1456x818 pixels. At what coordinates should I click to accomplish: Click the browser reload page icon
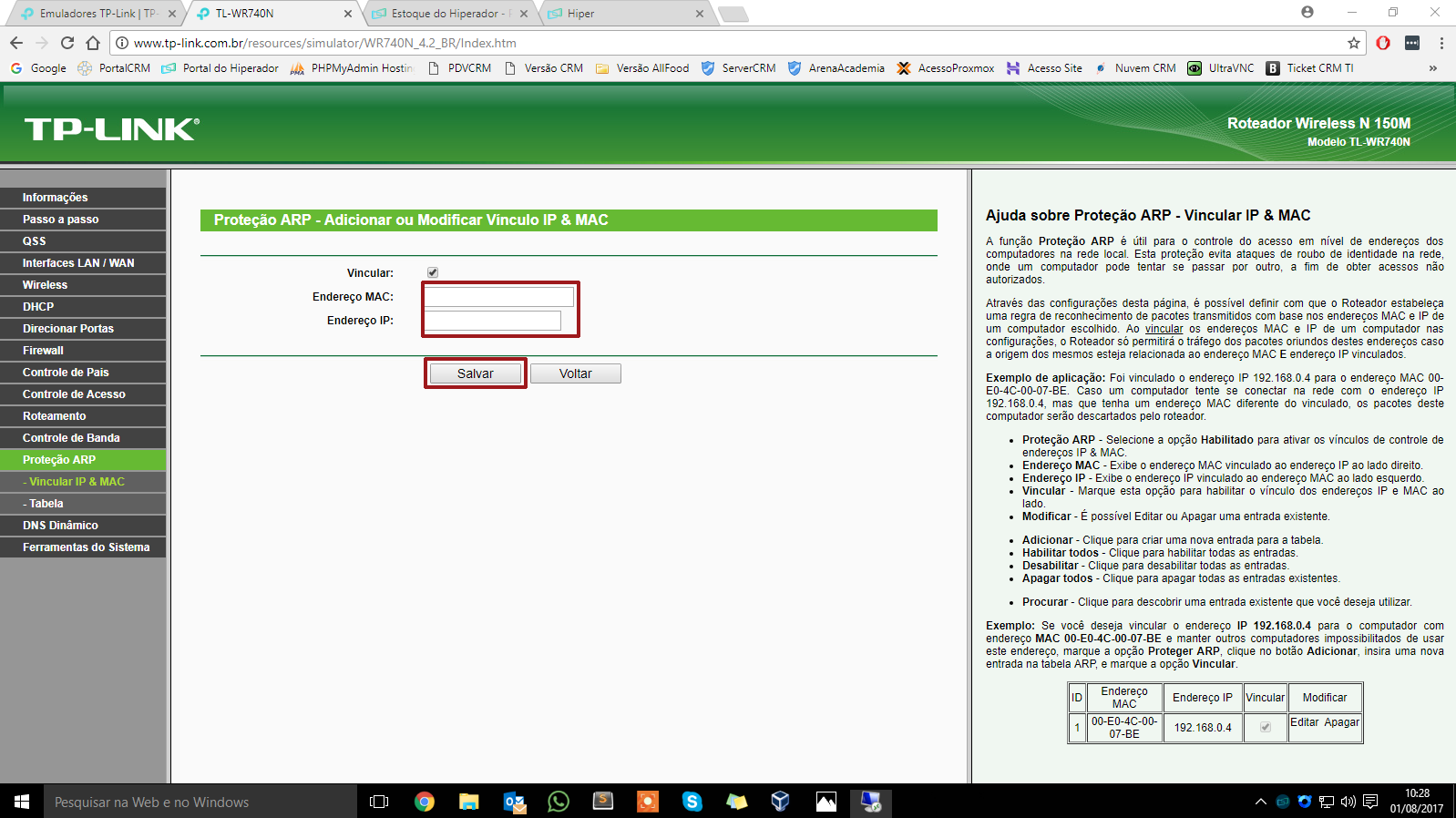coord(67,43)
